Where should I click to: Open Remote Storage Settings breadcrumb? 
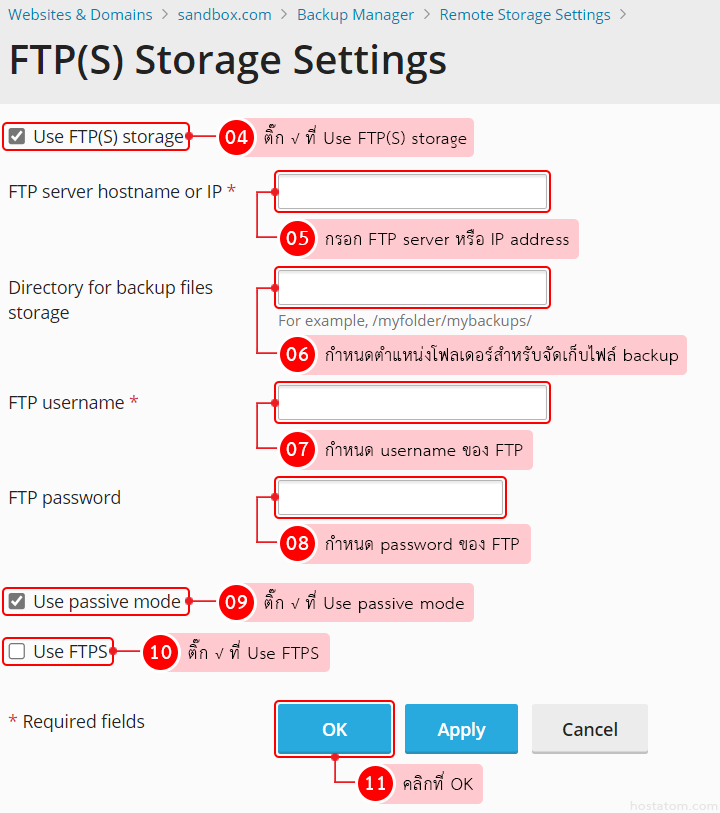tap(525, 15)
